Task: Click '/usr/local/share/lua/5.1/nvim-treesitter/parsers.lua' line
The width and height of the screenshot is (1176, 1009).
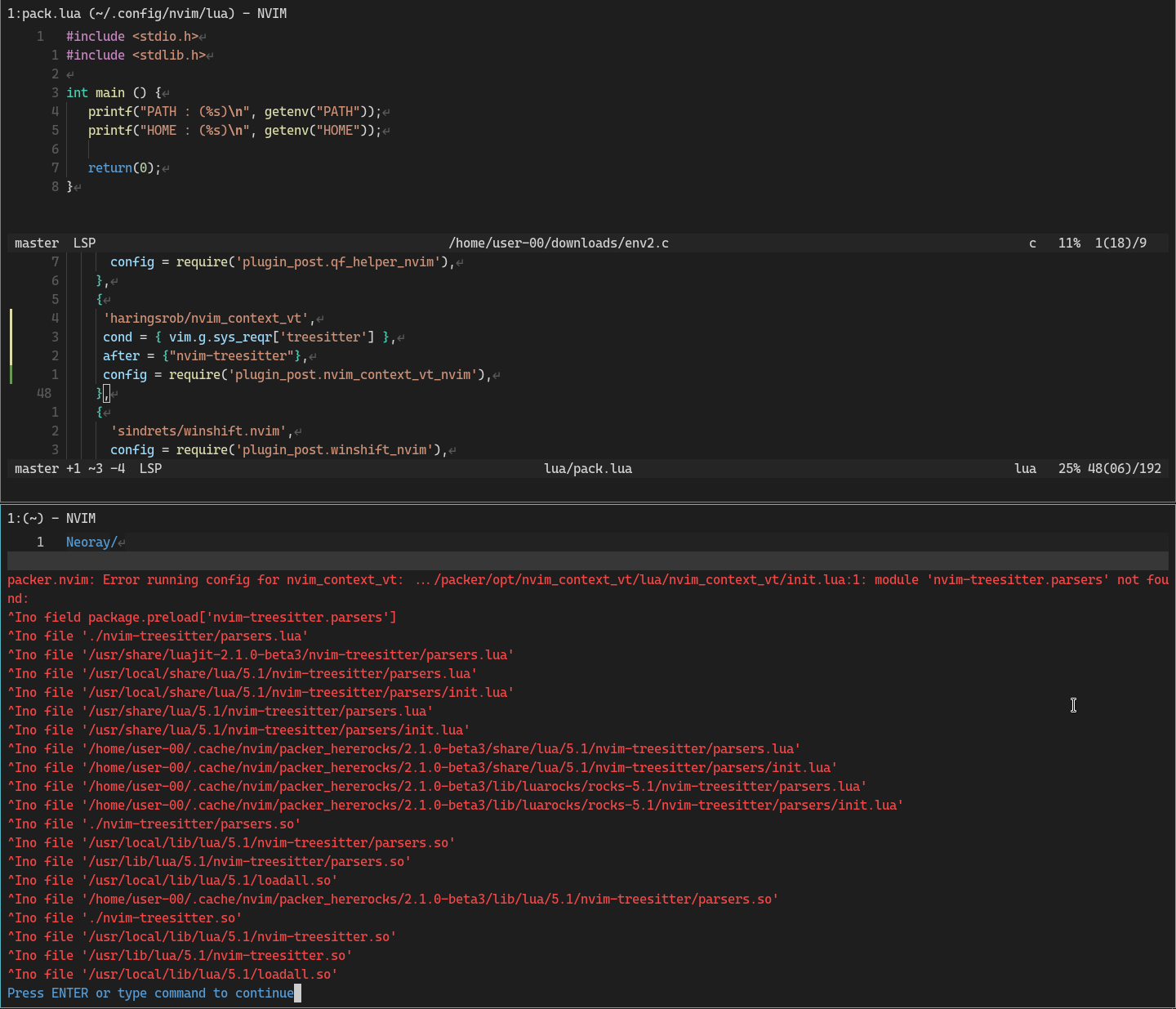Action: 243,673
